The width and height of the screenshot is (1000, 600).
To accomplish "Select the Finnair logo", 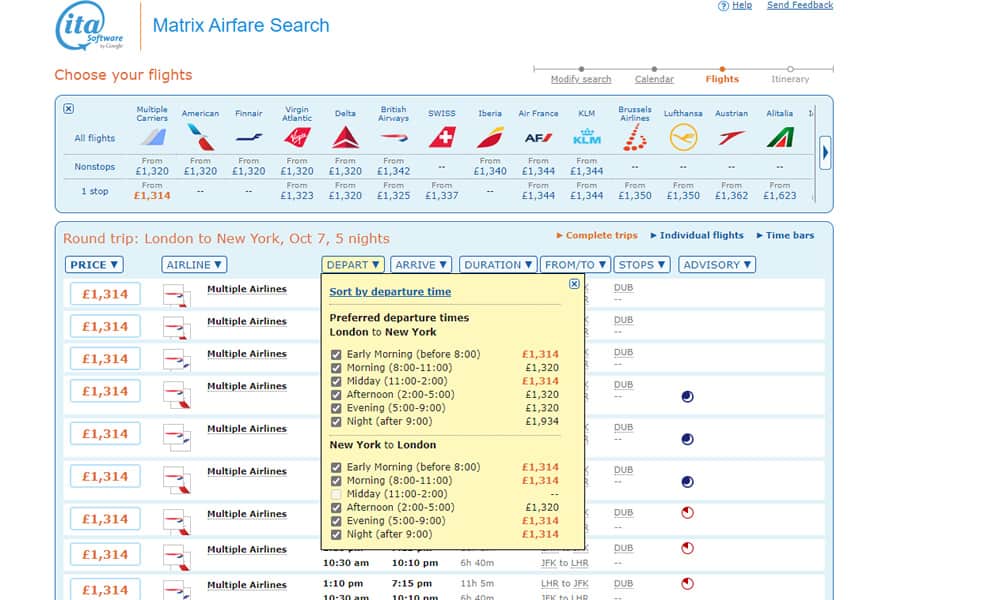I will point(249,137).
